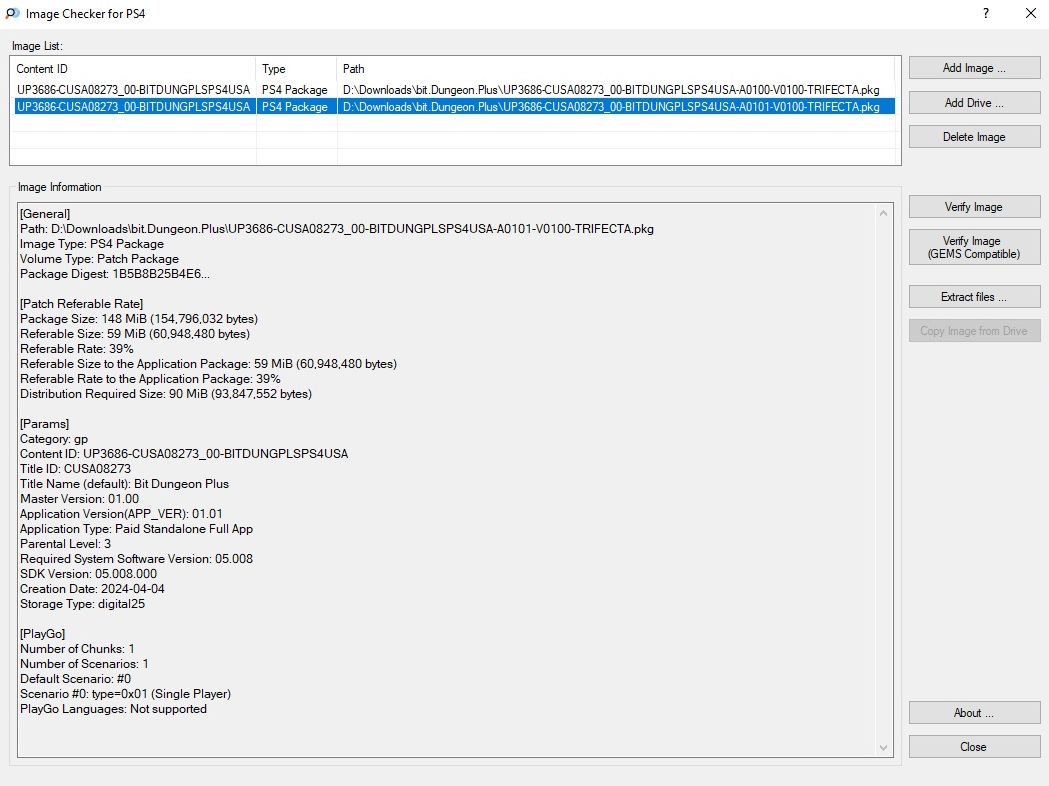
Task: Click the Number of Chunks: 1 line
Action: (77, 649)
